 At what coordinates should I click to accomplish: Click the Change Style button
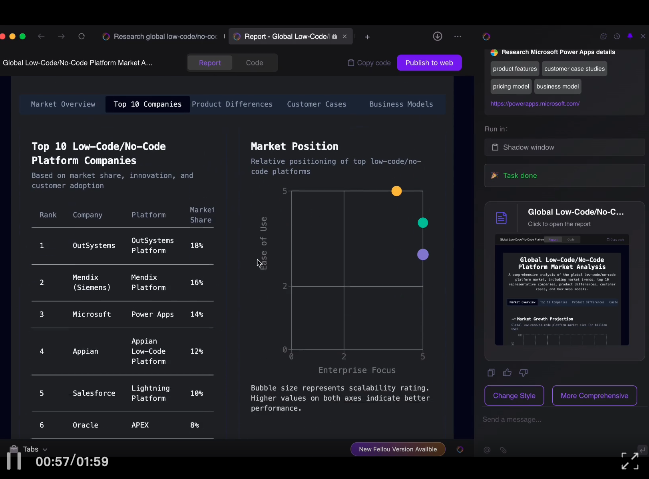coord(514,395)
